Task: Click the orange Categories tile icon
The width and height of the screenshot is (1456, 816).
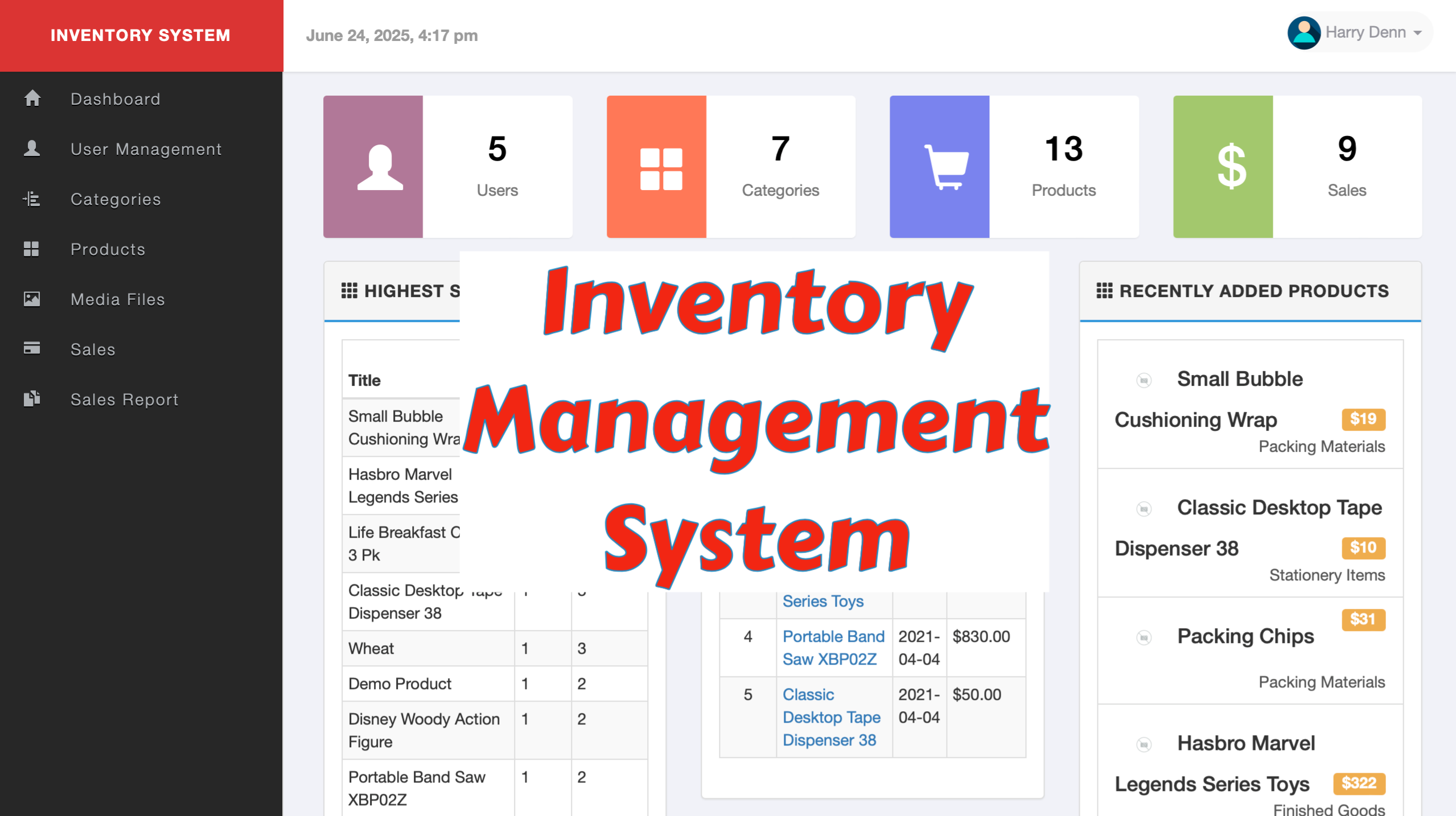Action: click(661, 168)
